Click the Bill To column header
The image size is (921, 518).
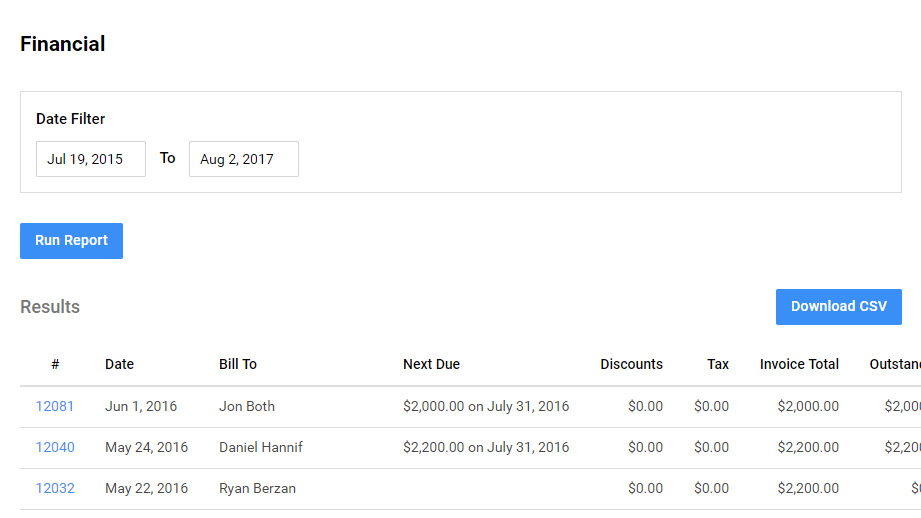238,364
